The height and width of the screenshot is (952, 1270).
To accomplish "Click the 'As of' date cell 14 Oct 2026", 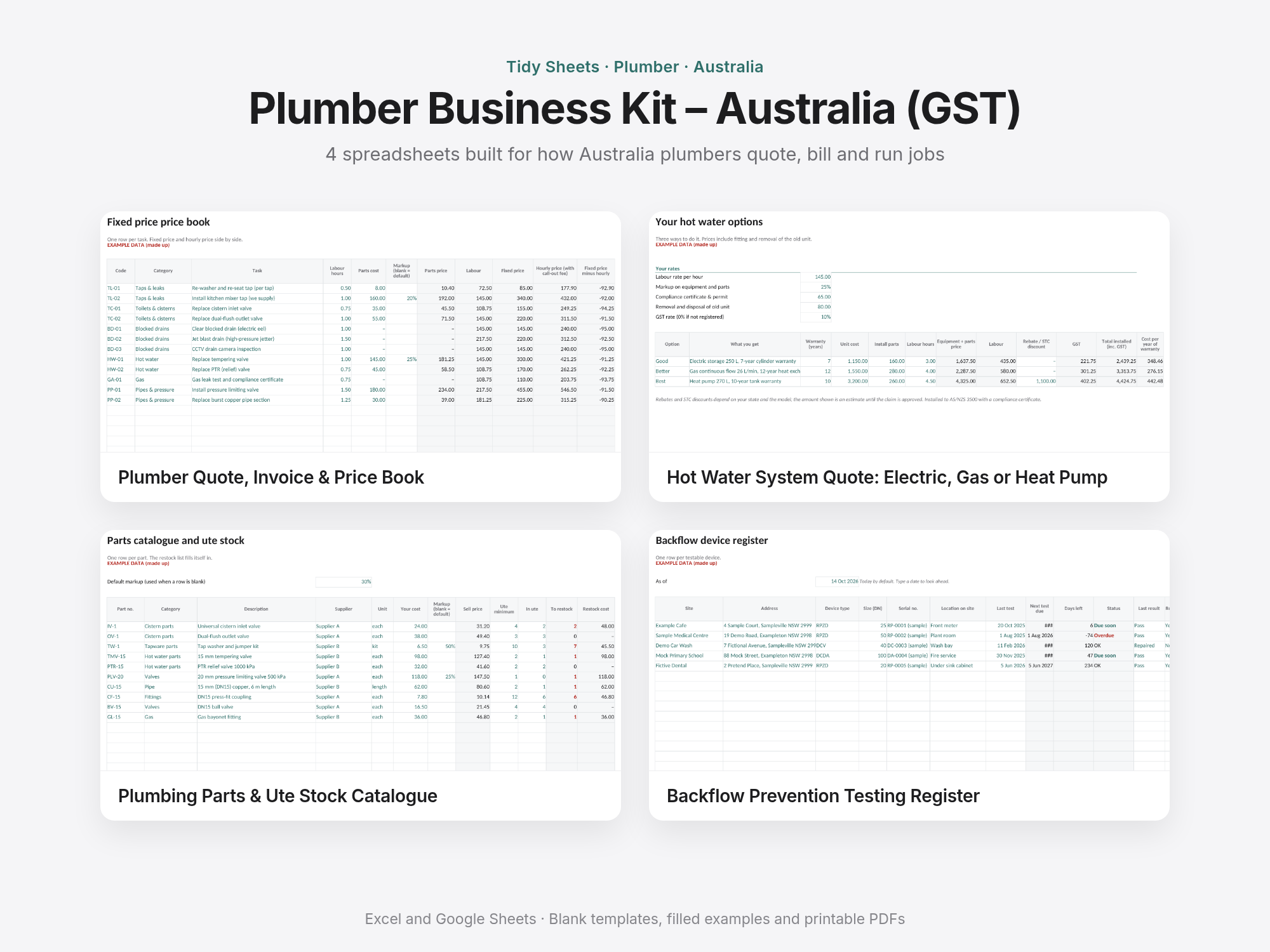I will tap(837, 581).
